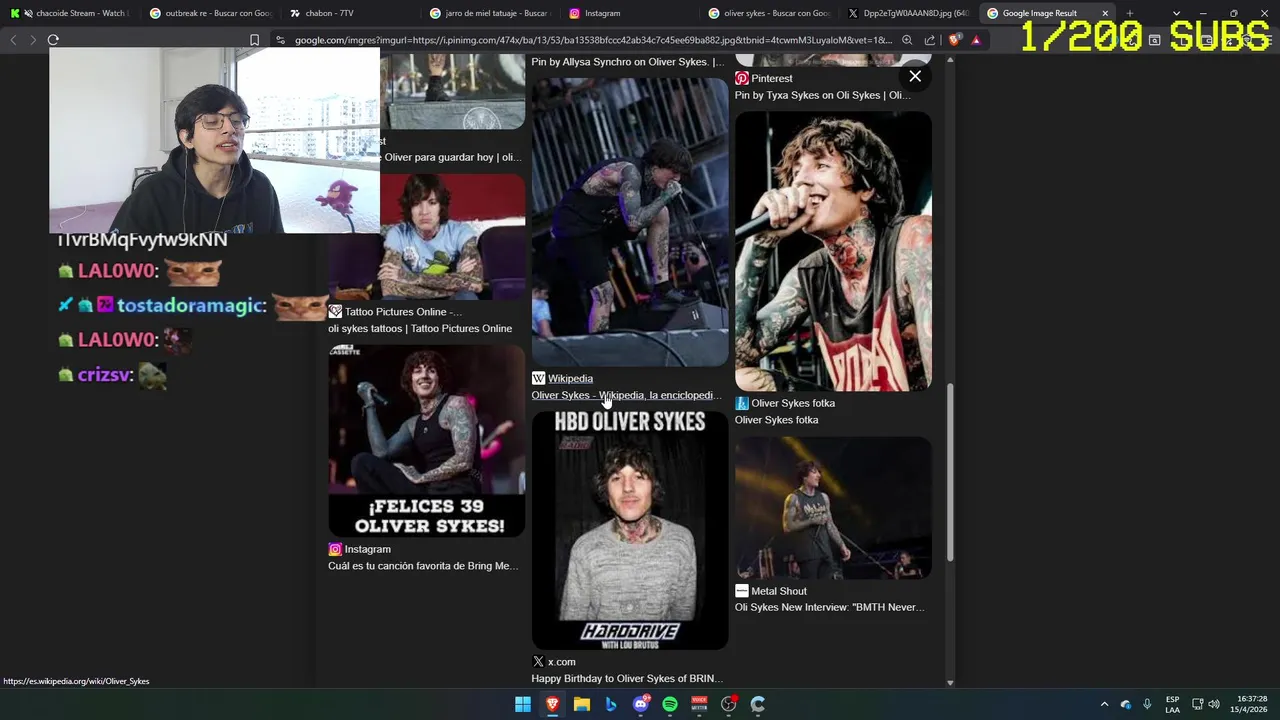The image size is (1280, 720).
Task: Open Voicemeeter from the taskbar
Action: pyautogui.click(x=699, y=704)
